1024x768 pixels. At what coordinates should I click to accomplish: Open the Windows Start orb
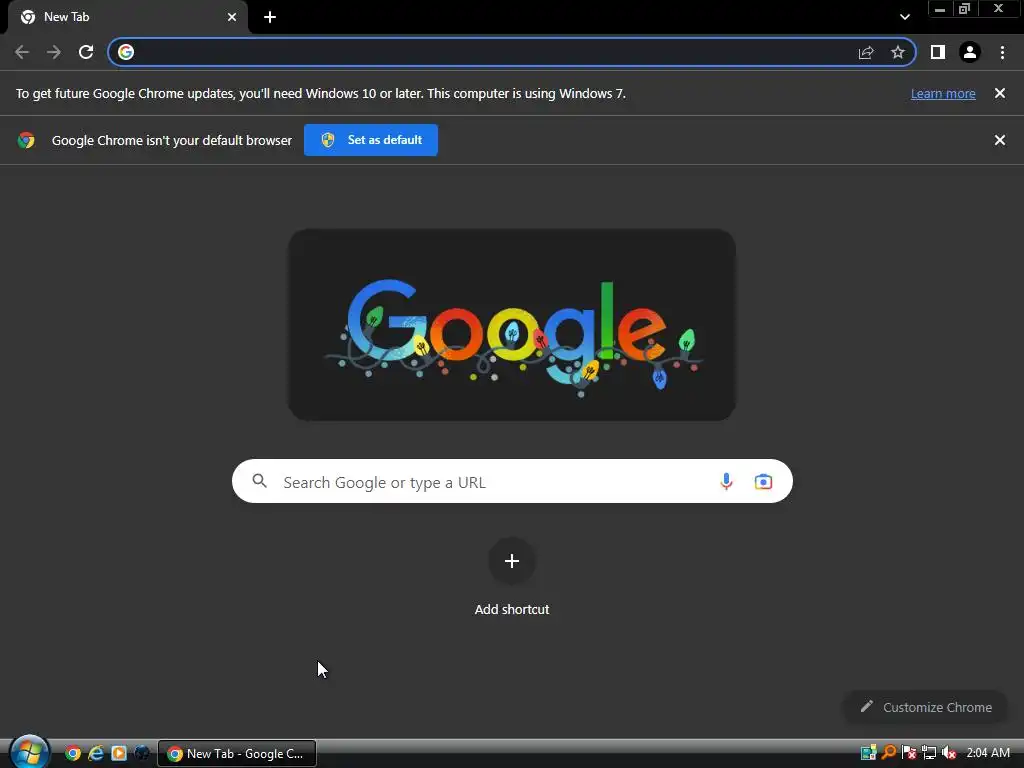tap(29, 752)
